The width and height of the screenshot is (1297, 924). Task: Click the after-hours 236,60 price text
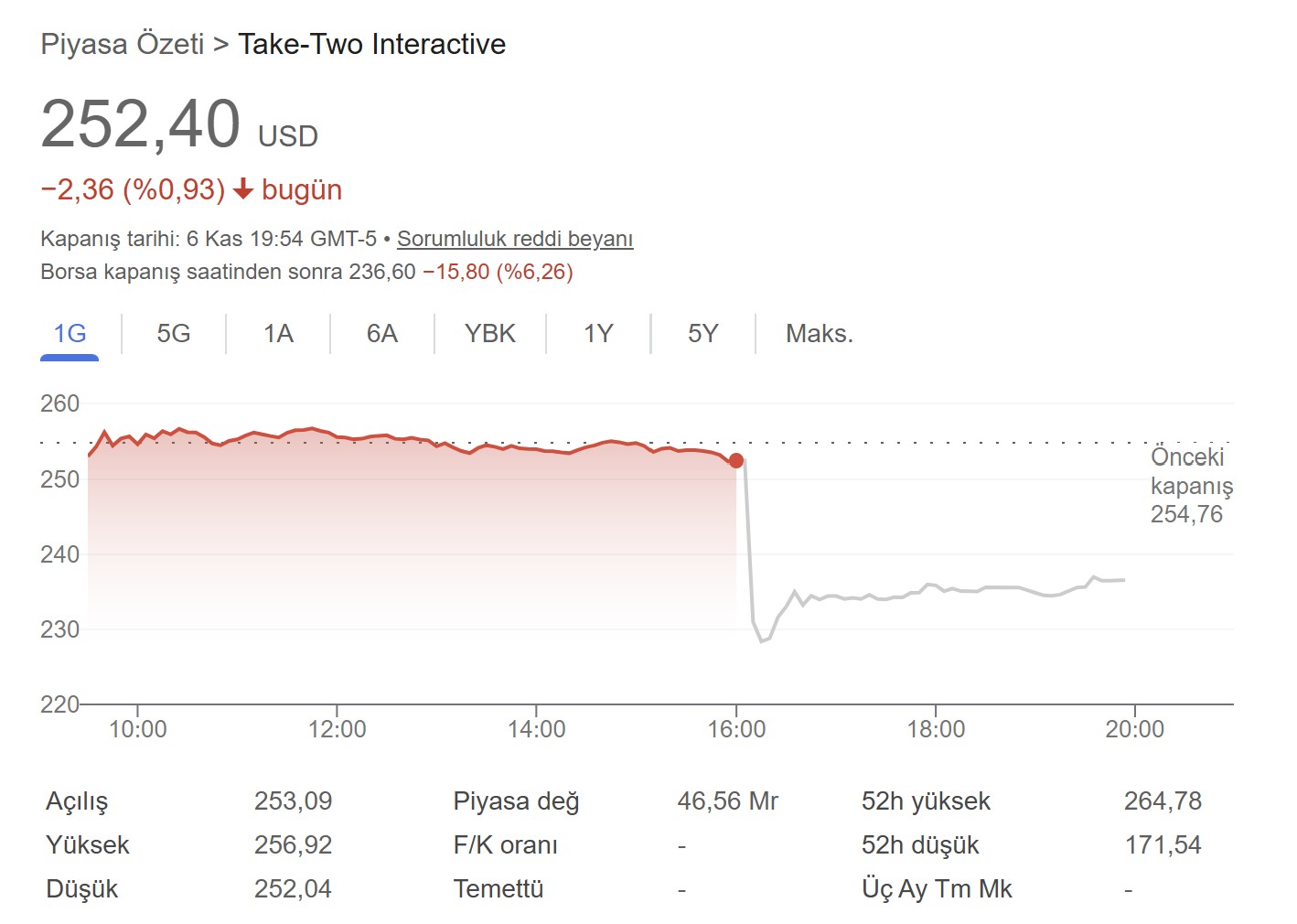[x=382, y=272]
